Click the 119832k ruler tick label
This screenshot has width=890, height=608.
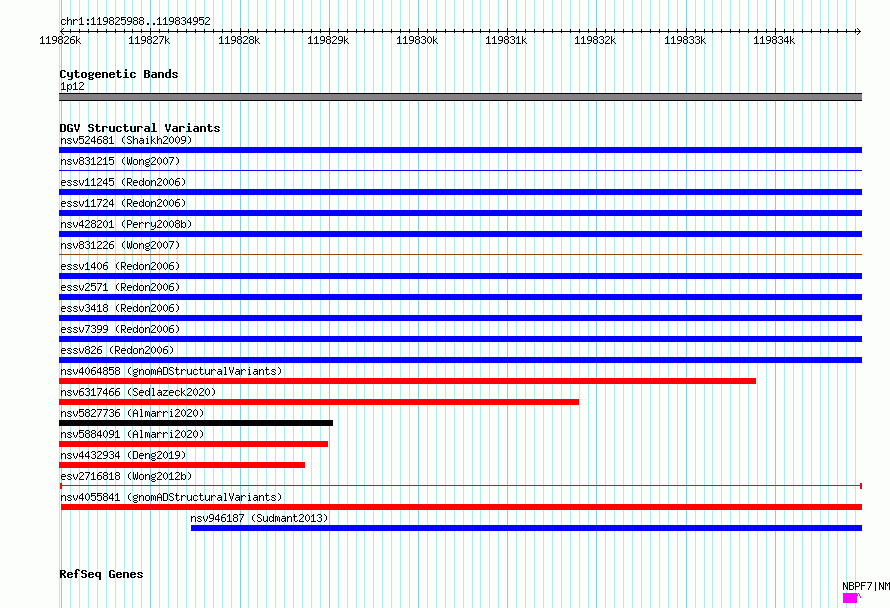[595, 40]
